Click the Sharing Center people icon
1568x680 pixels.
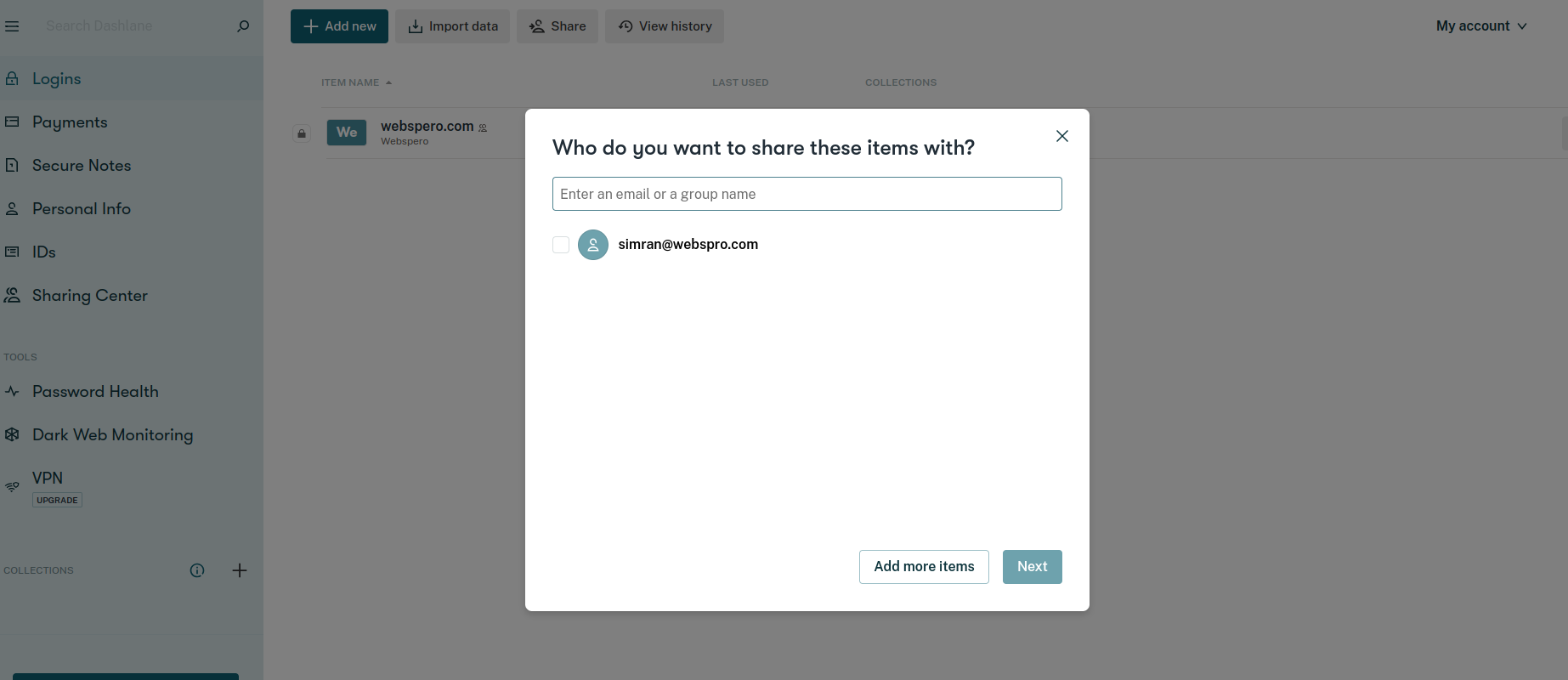tap(12, 295)
